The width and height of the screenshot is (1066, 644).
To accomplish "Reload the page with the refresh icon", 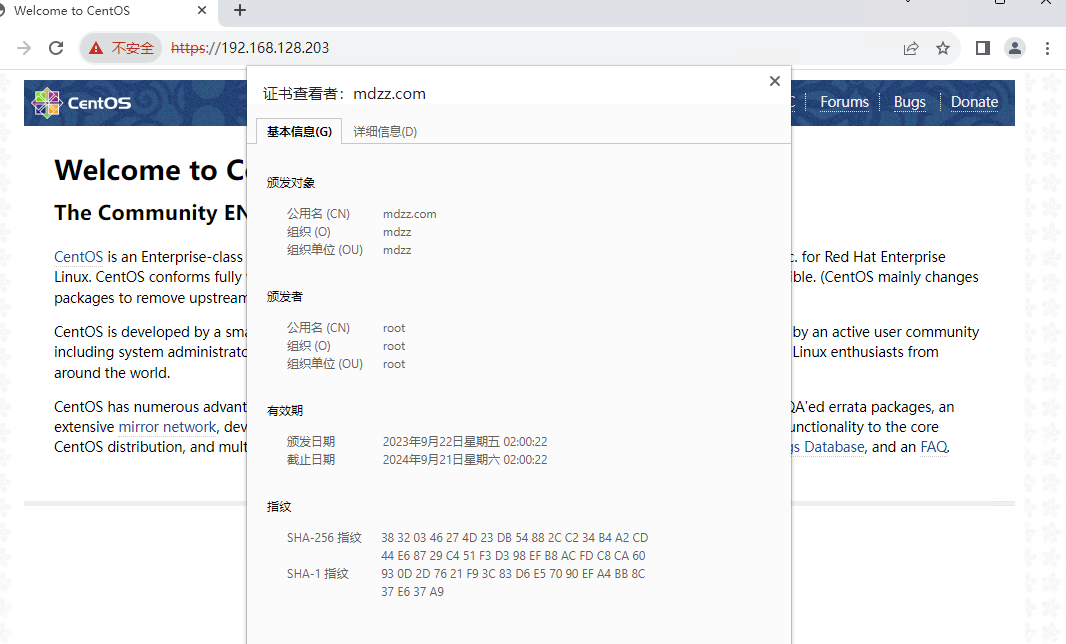I will pos(56,48).
